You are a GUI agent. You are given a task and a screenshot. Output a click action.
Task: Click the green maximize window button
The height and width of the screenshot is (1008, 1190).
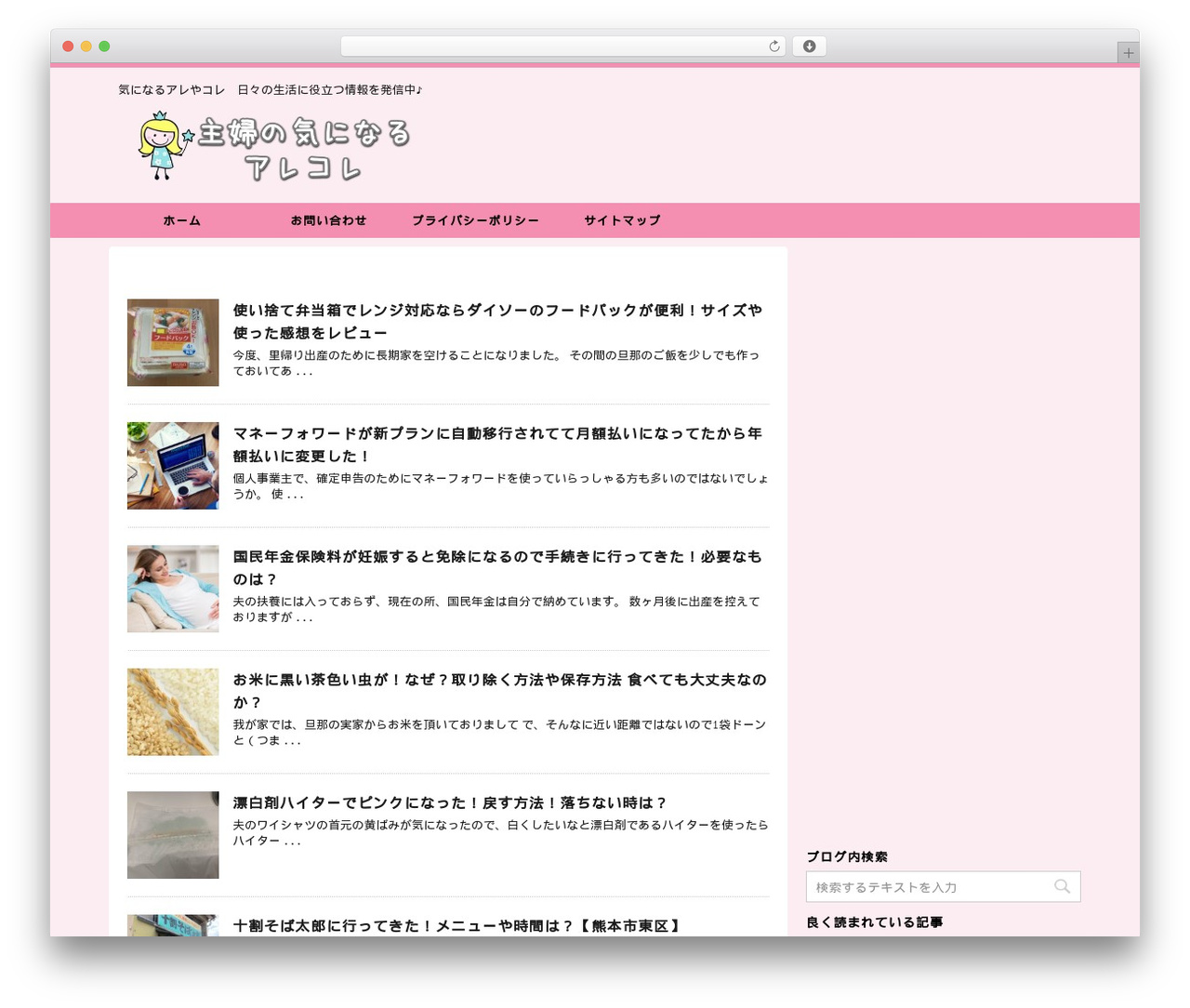(x=104, y=46)
